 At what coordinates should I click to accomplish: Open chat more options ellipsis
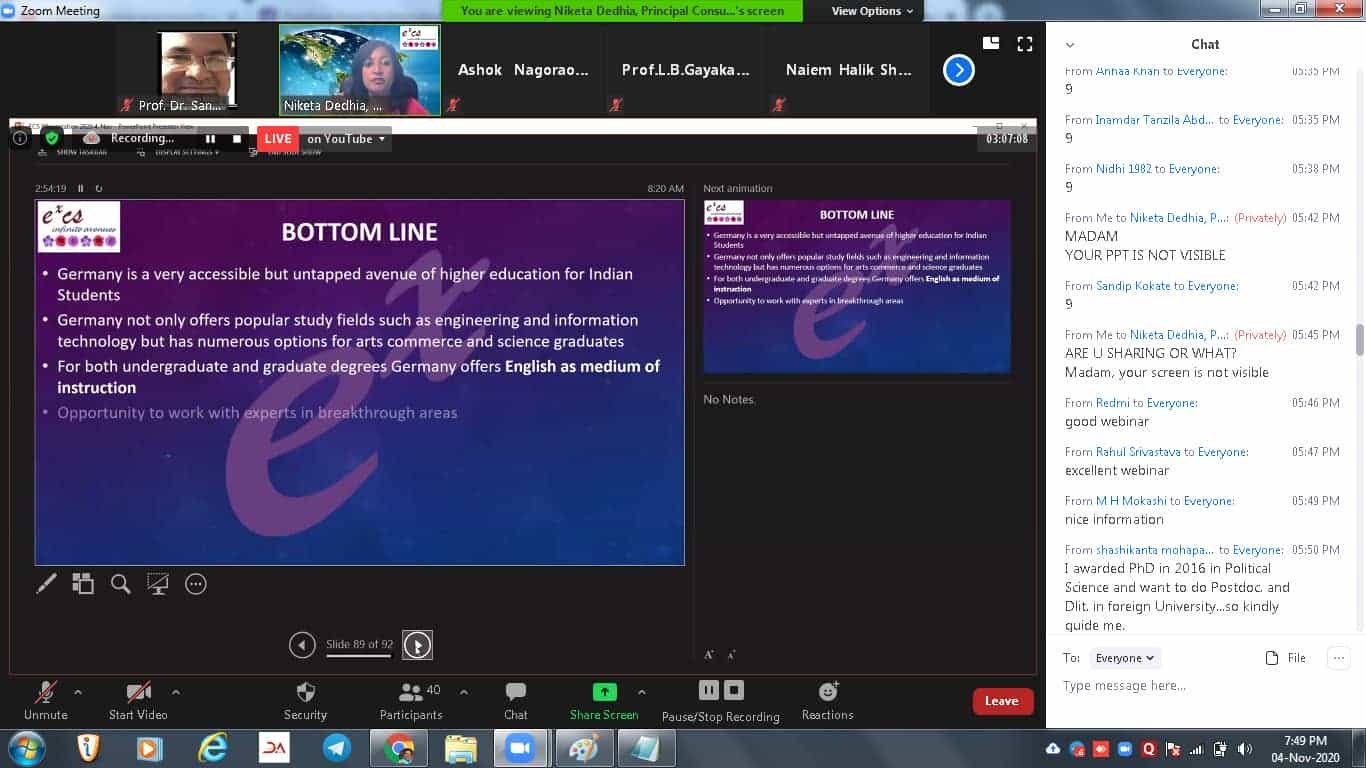click(1338, 658)
